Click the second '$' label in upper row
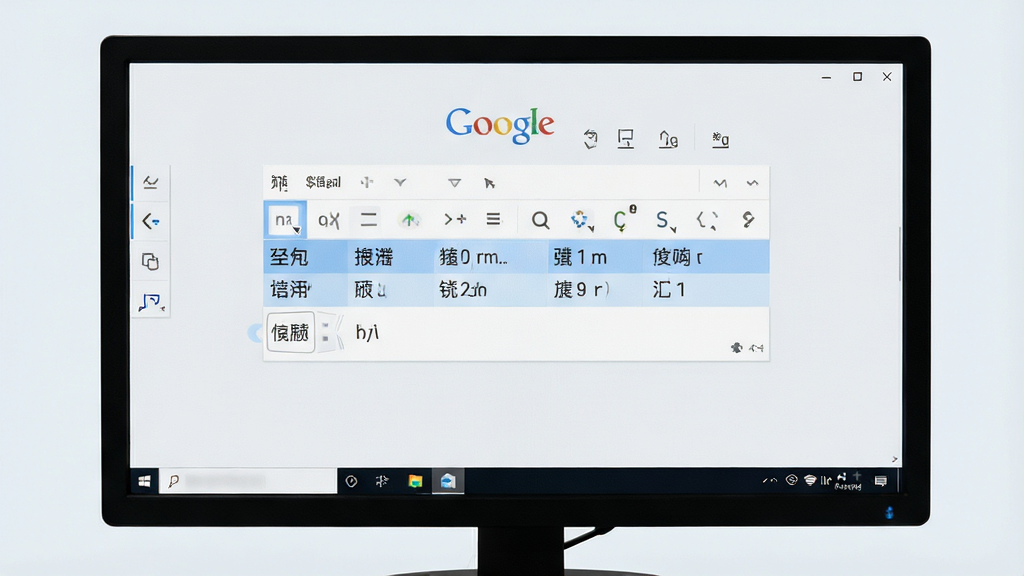Image resolution: width=1024 pixels, height=576 pixels. (323, 182)
